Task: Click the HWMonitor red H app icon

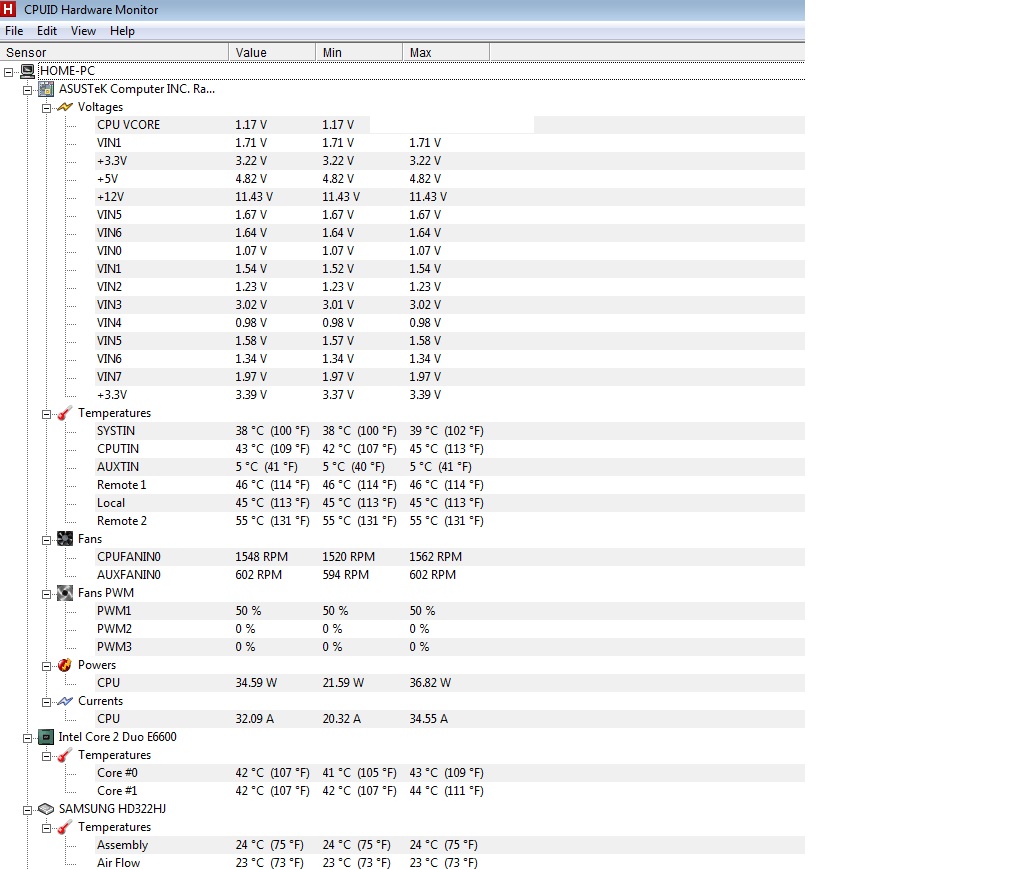Action: click(8, 9)
